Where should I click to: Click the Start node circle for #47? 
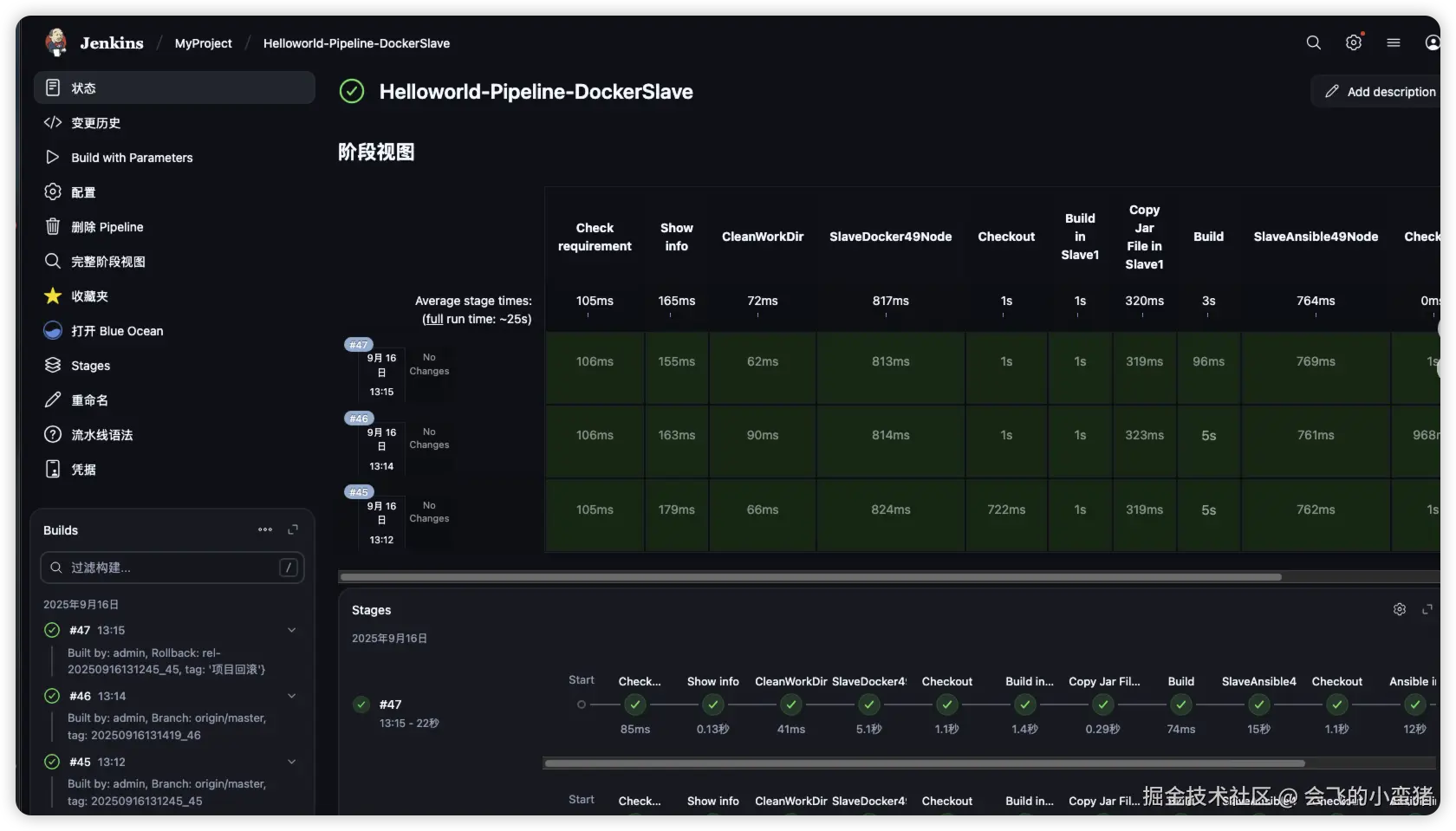click(x=582, y=704)
